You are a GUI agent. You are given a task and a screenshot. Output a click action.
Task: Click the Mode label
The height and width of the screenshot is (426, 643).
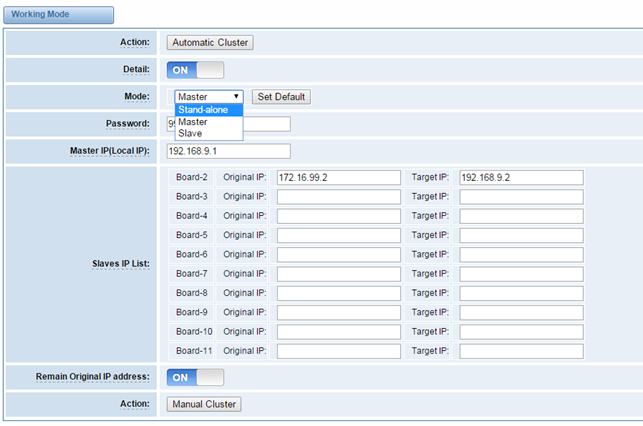click(x=137, y=96)
